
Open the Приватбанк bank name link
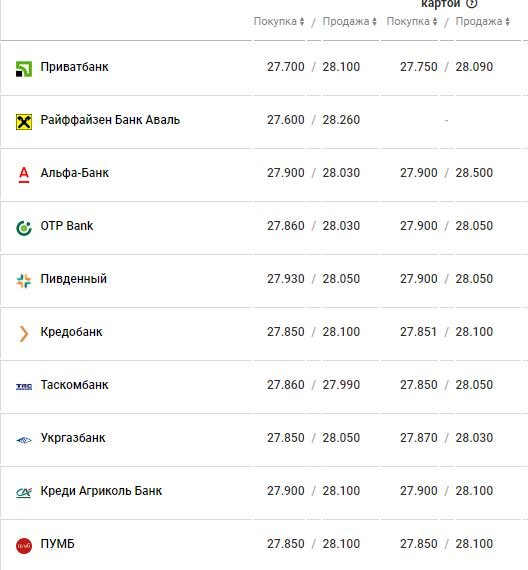pyautogui.click(x=75, y=67)
